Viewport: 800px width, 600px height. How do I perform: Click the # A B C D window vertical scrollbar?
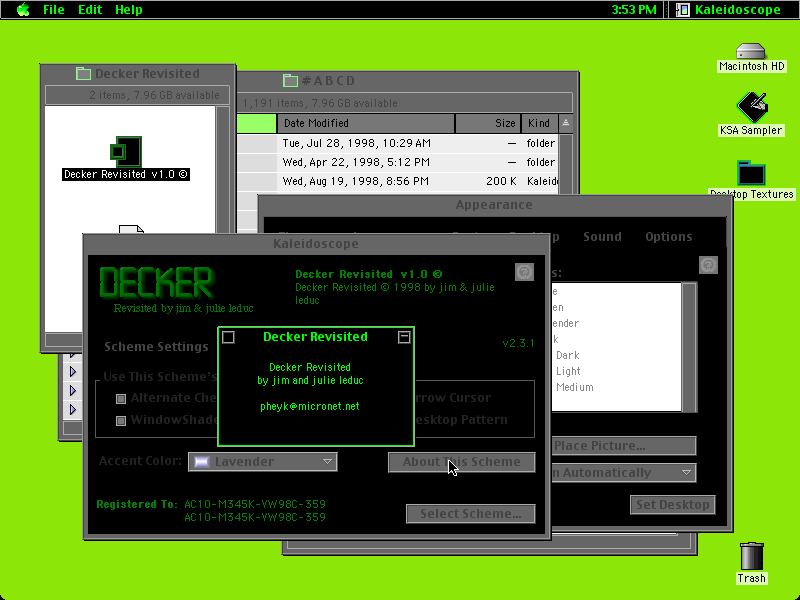(566, 163)
